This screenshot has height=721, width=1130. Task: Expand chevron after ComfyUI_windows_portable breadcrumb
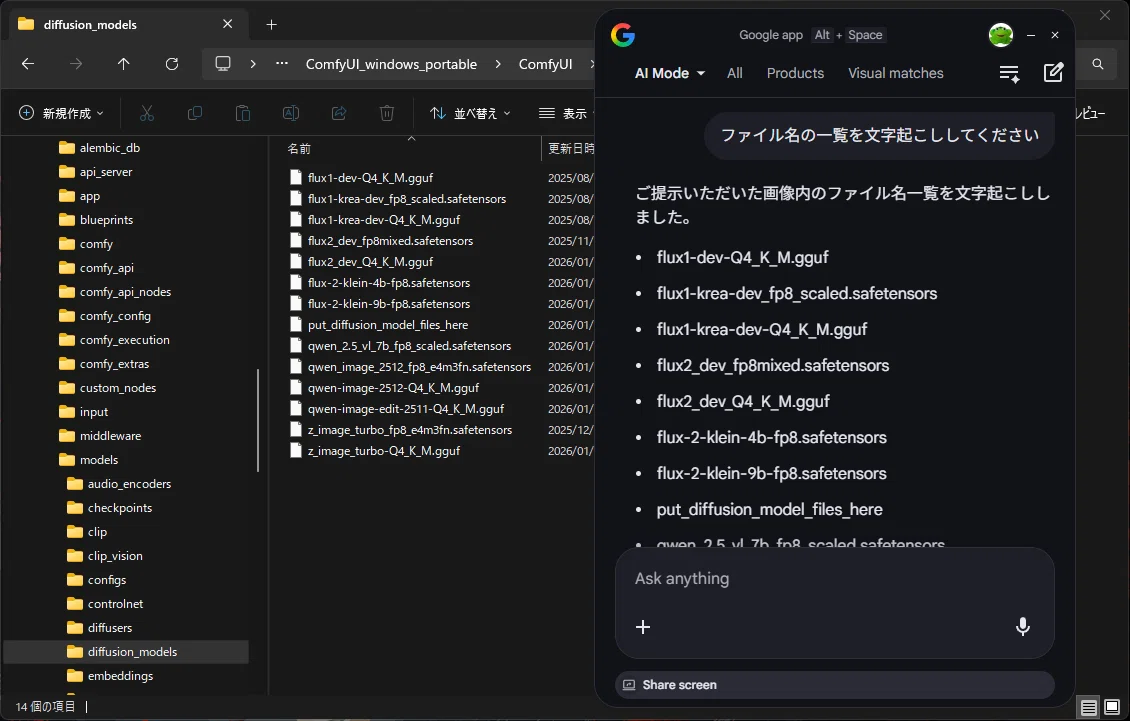click(498, 64)
